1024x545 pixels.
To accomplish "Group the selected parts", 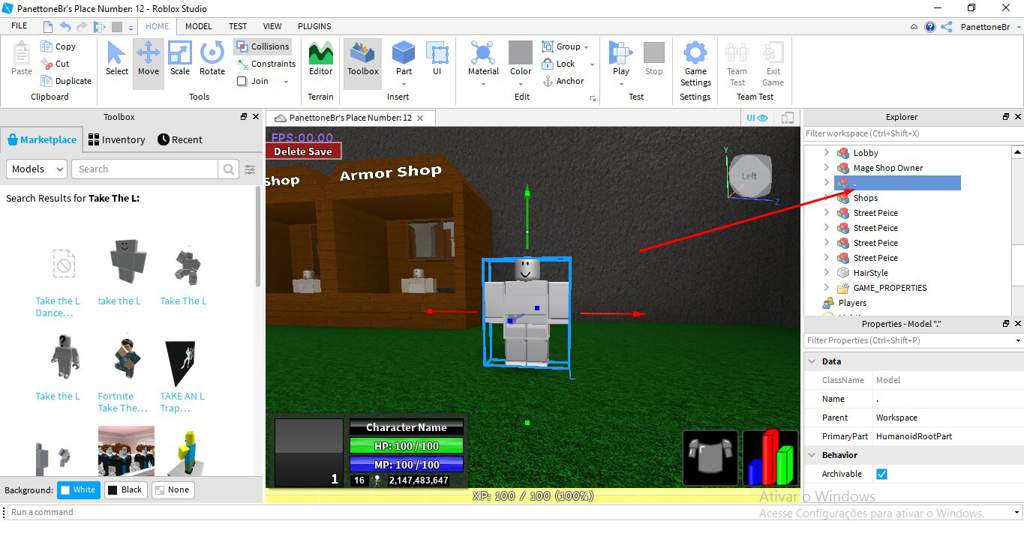I will (x=560, y=46).
